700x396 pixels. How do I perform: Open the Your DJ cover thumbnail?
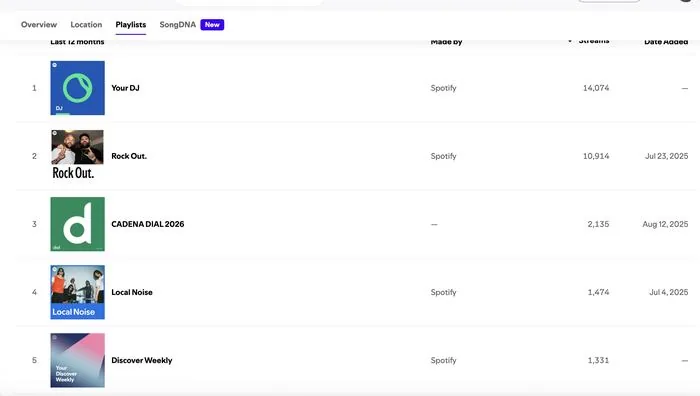click(x=78, y=88)
